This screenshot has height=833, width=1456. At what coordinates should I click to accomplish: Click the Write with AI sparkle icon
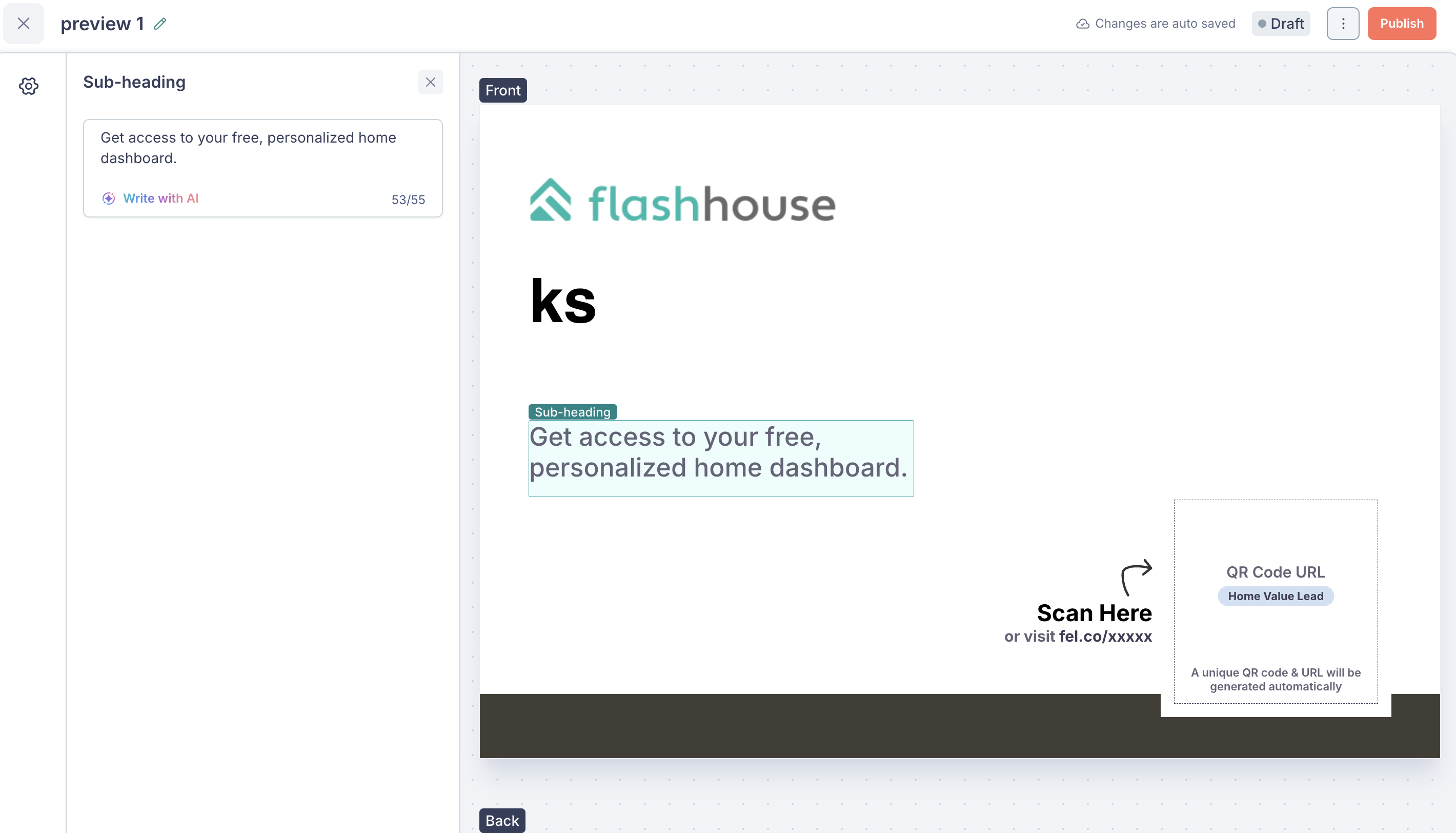(109, 199)
